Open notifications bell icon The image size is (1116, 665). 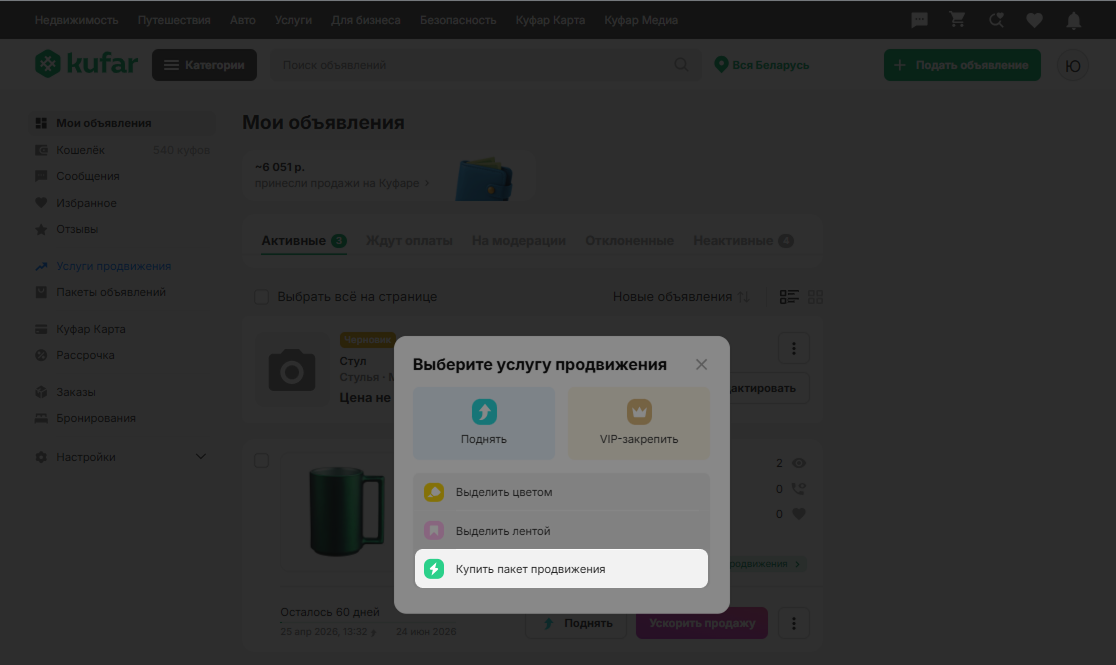pos(1073,21)
